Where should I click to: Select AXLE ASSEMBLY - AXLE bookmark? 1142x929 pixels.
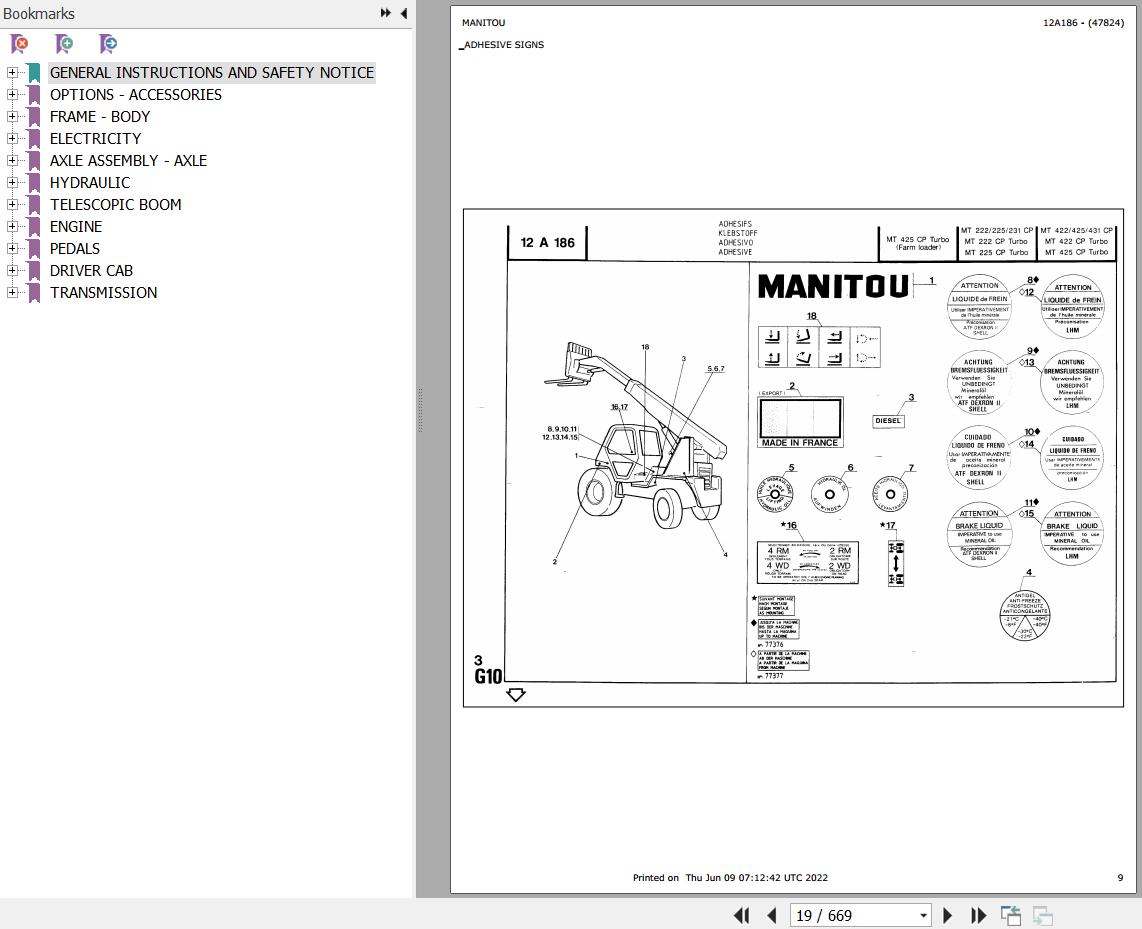(128, 160)
